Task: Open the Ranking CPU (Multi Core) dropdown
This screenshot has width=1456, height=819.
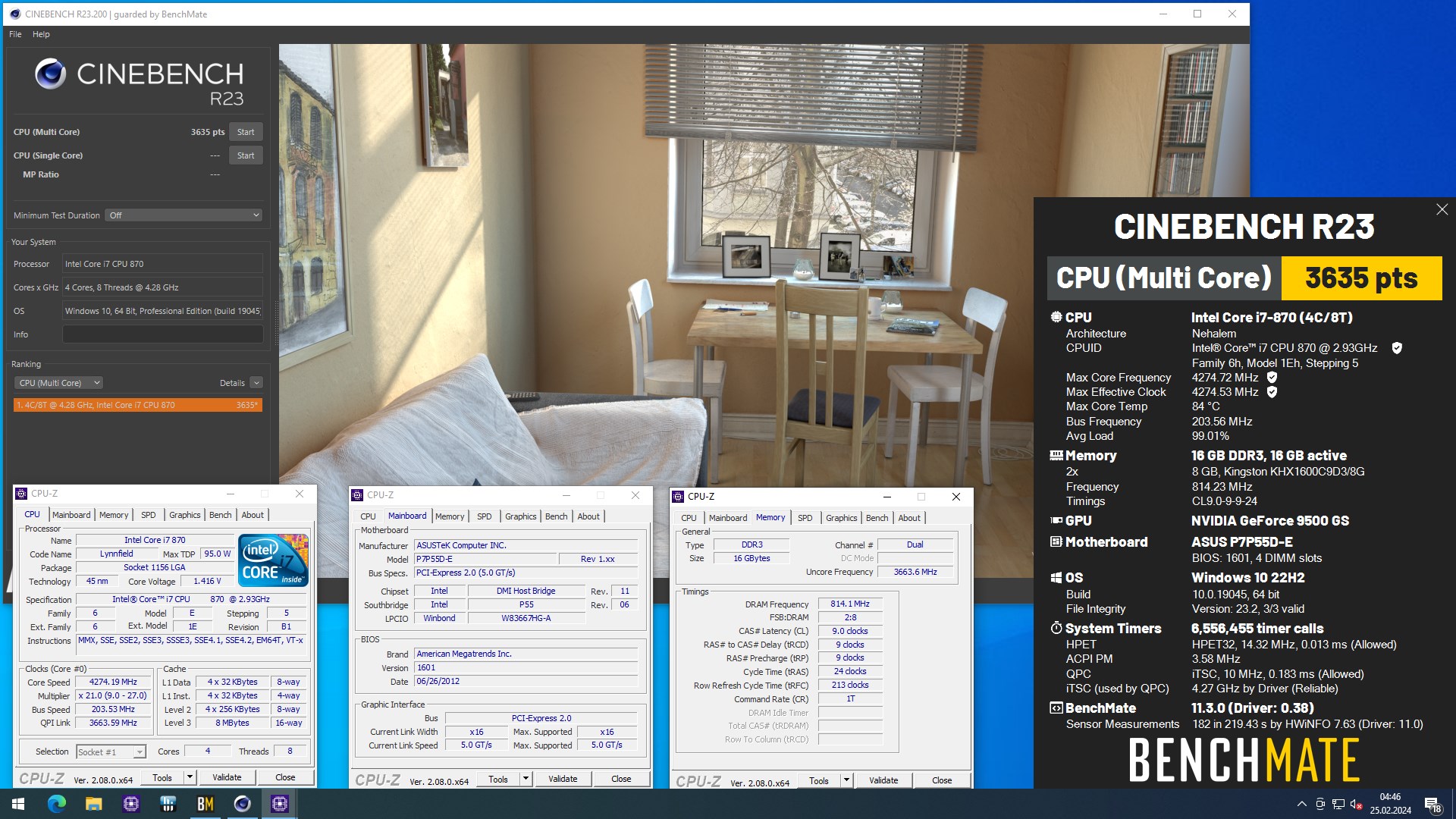Action: coord(59,383)
